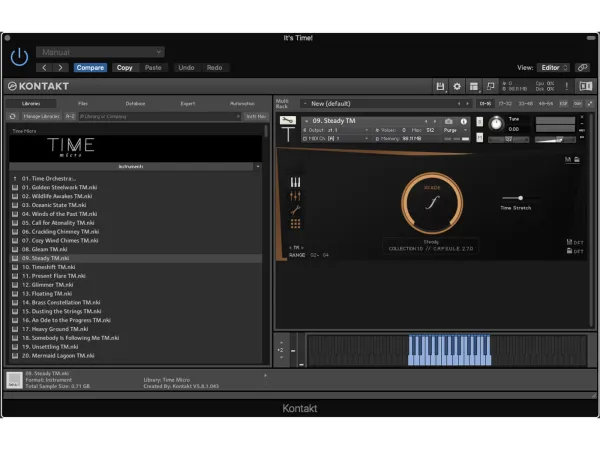This screenshot has width=600, height=450.
Task: Select 14. Brass Constellation TM.nki
Action: 136,303
